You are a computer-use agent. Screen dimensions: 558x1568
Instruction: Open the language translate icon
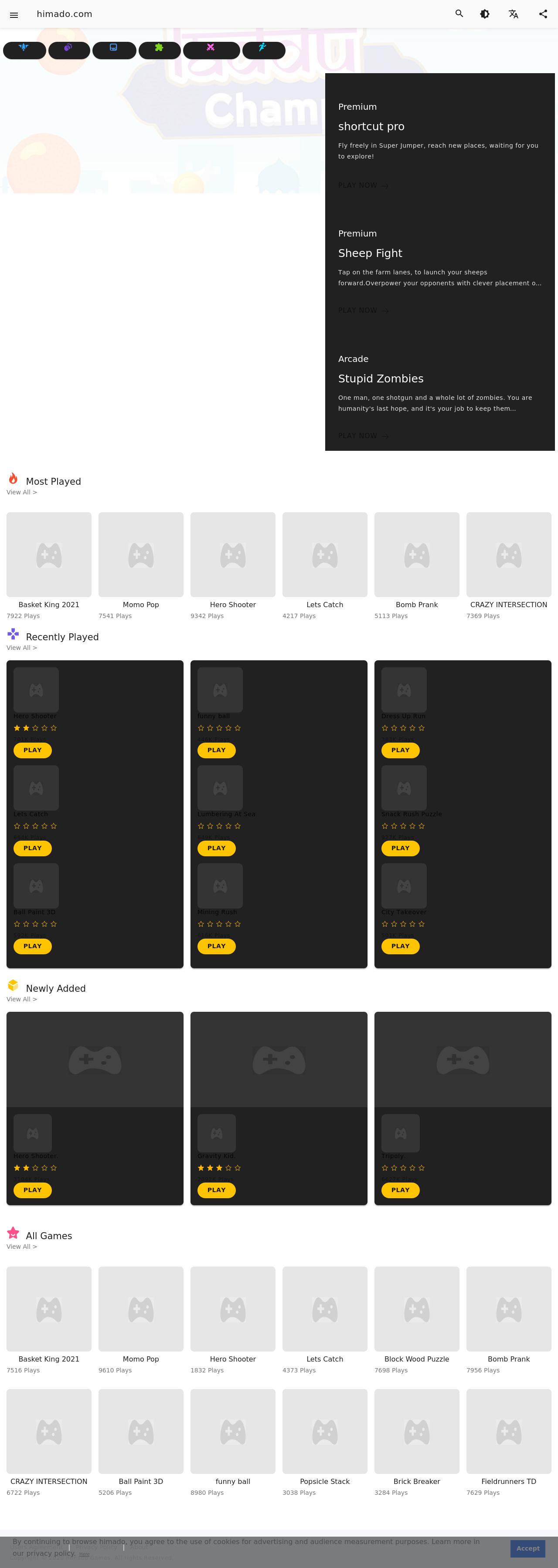[514, 14]
